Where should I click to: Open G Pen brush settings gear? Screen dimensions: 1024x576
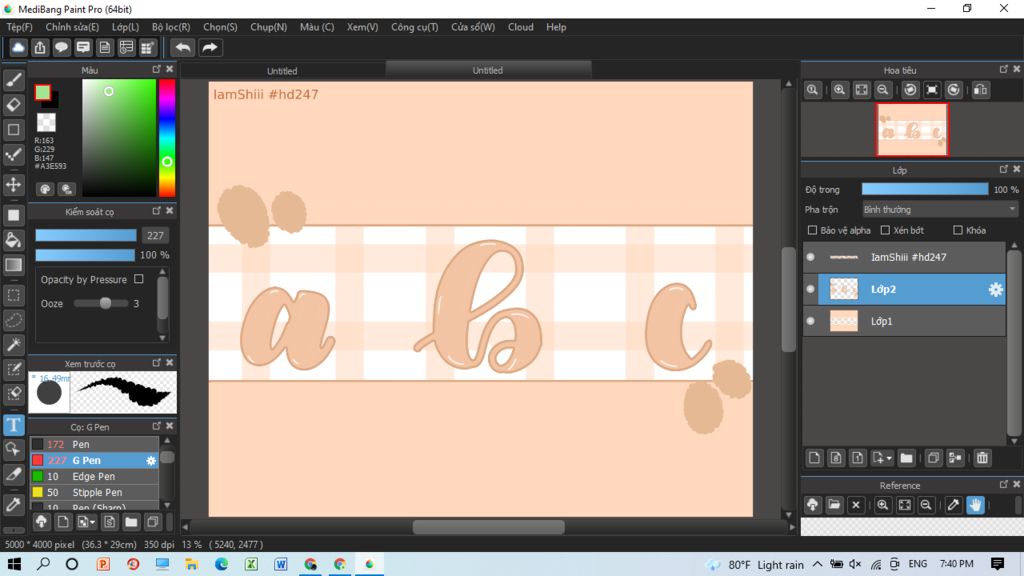coord(151,460)
